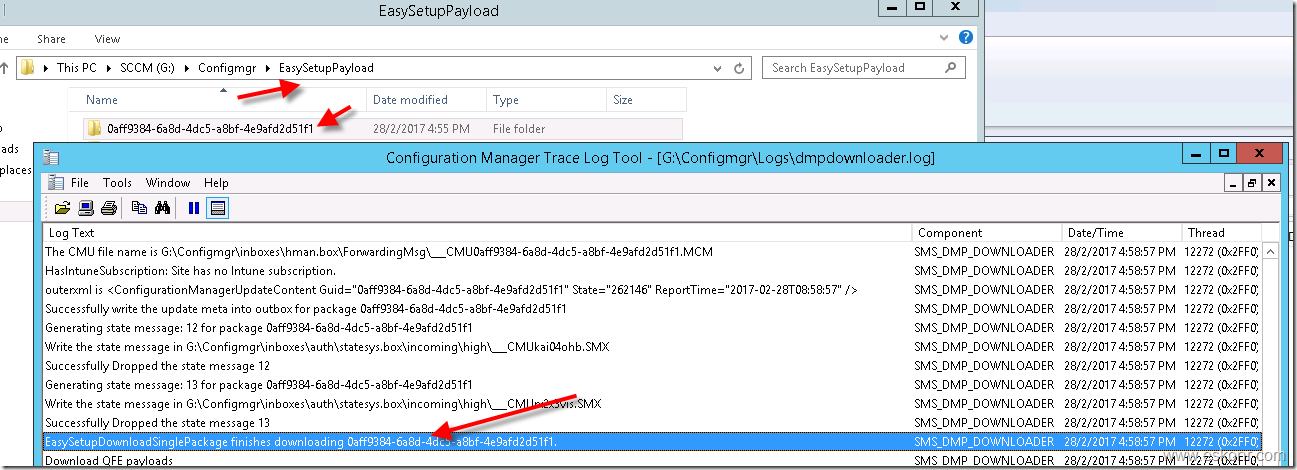Click the log scrollbar up arrow
This screenshot has width=1297, height=470.
pyautogui.click(x=1270, y=251)
